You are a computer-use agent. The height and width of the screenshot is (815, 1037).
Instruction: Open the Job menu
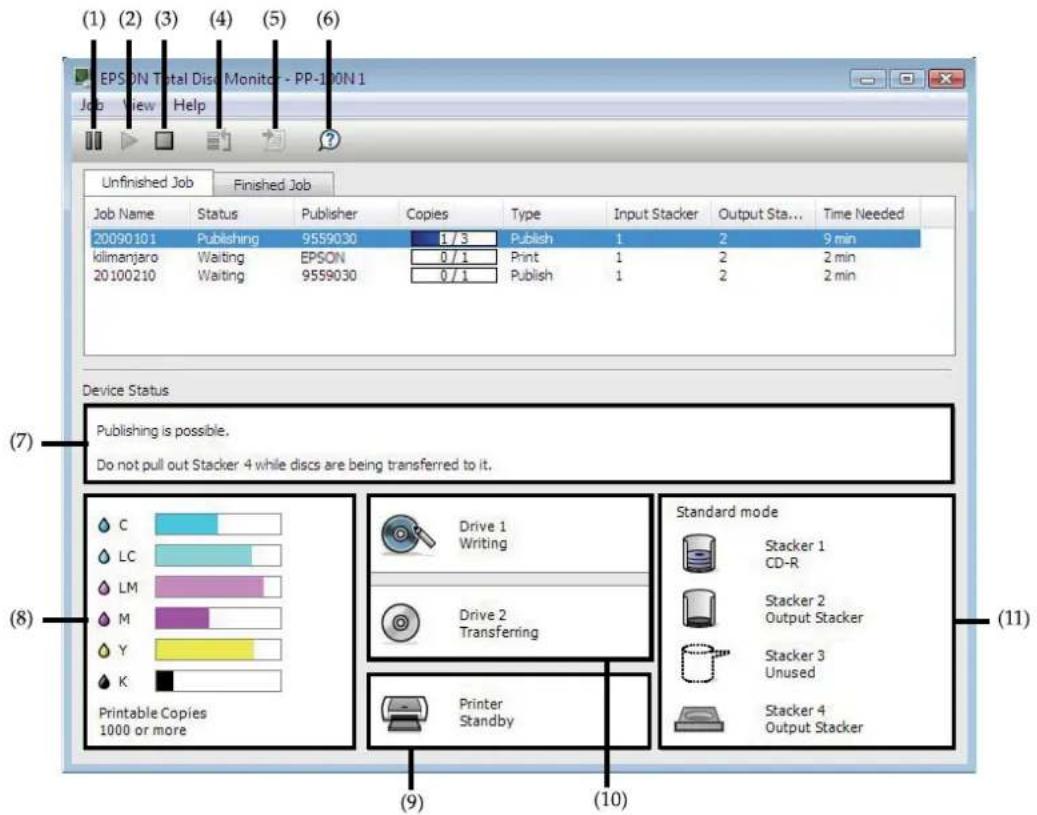(91, 106)
